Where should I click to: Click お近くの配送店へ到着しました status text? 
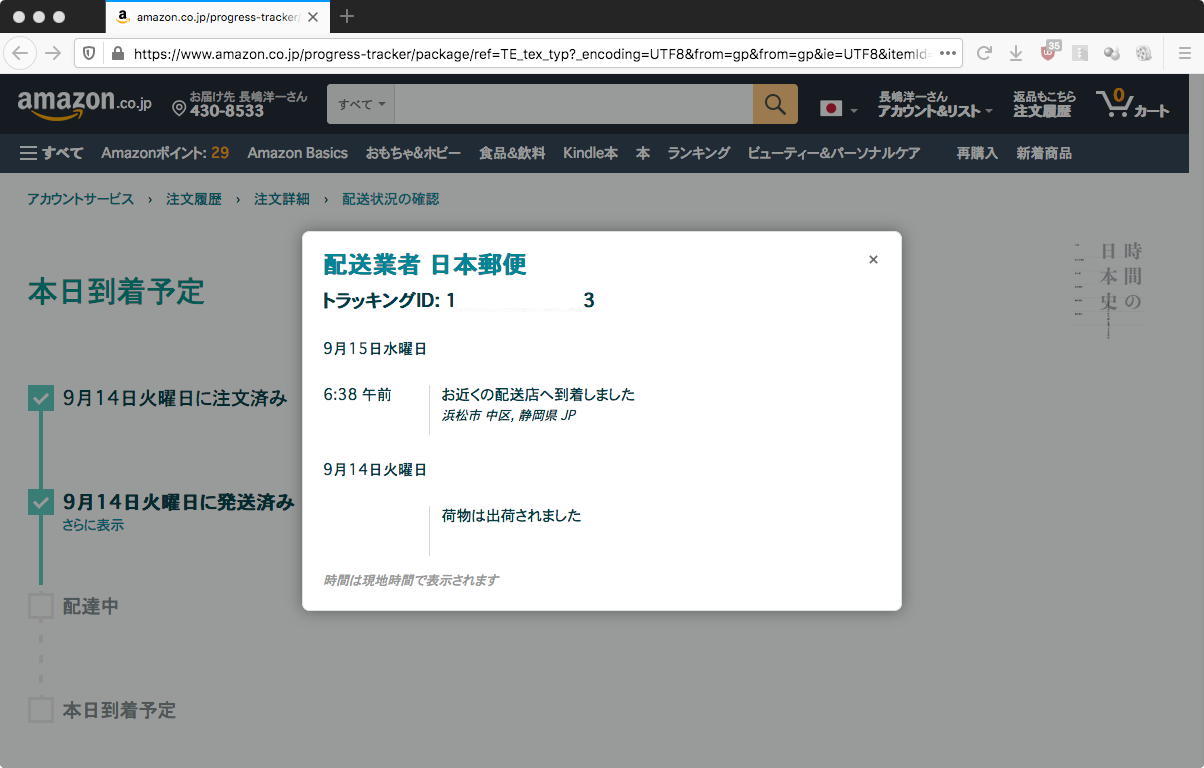click(x=538, y=395)
